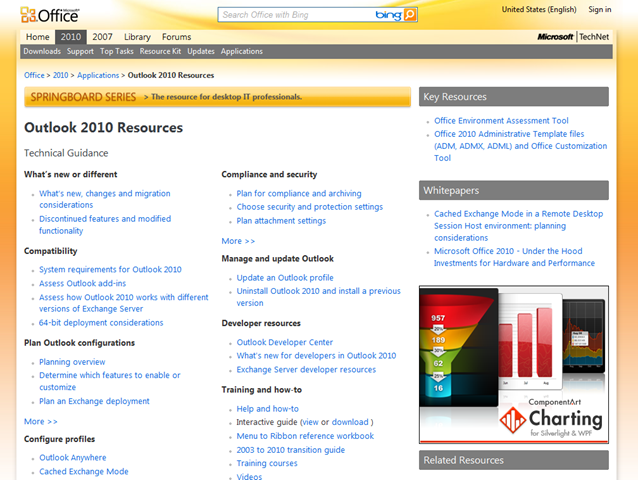Open Top Tasks in the submenu bar
Image resolution: width=638 pixels, height=480 pixels.
[117, 51]
